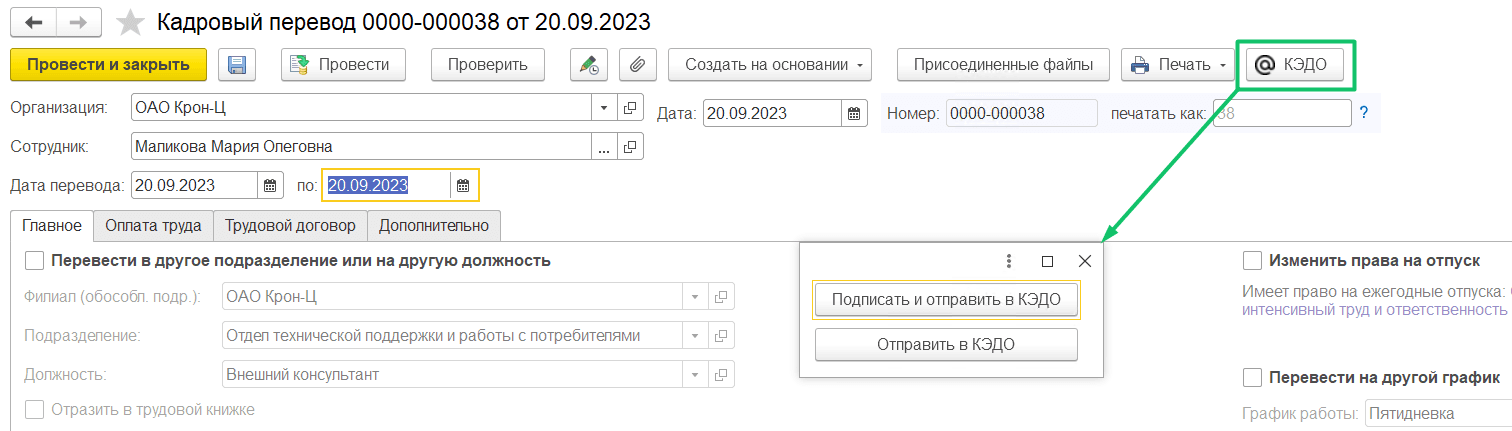1512x431 pixels.
Task: Expand the Организация dropdown list
Action: coord(606,108)
